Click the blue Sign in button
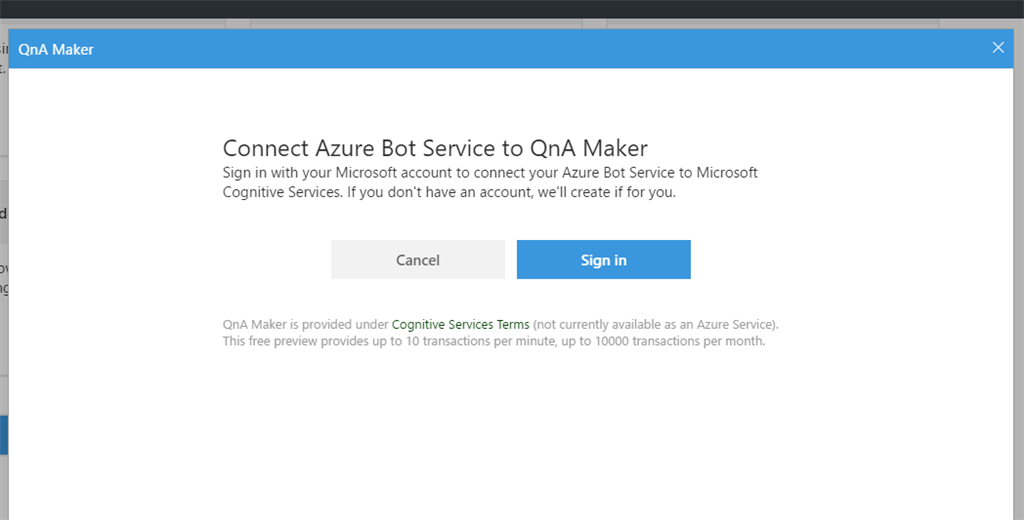 click(603, 260)
